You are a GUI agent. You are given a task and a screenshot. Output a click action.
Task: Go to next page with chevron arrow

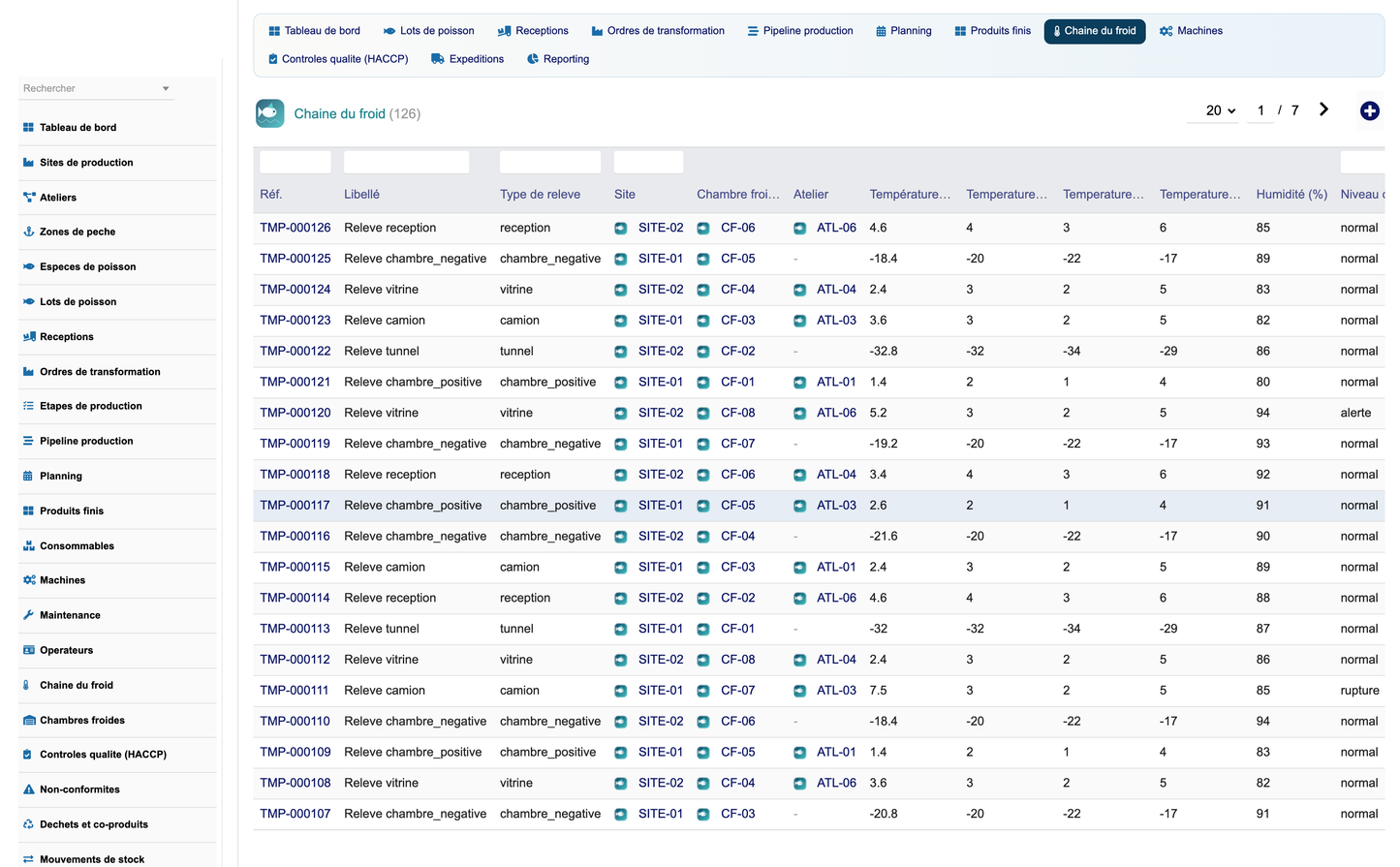pos(1323,109)
